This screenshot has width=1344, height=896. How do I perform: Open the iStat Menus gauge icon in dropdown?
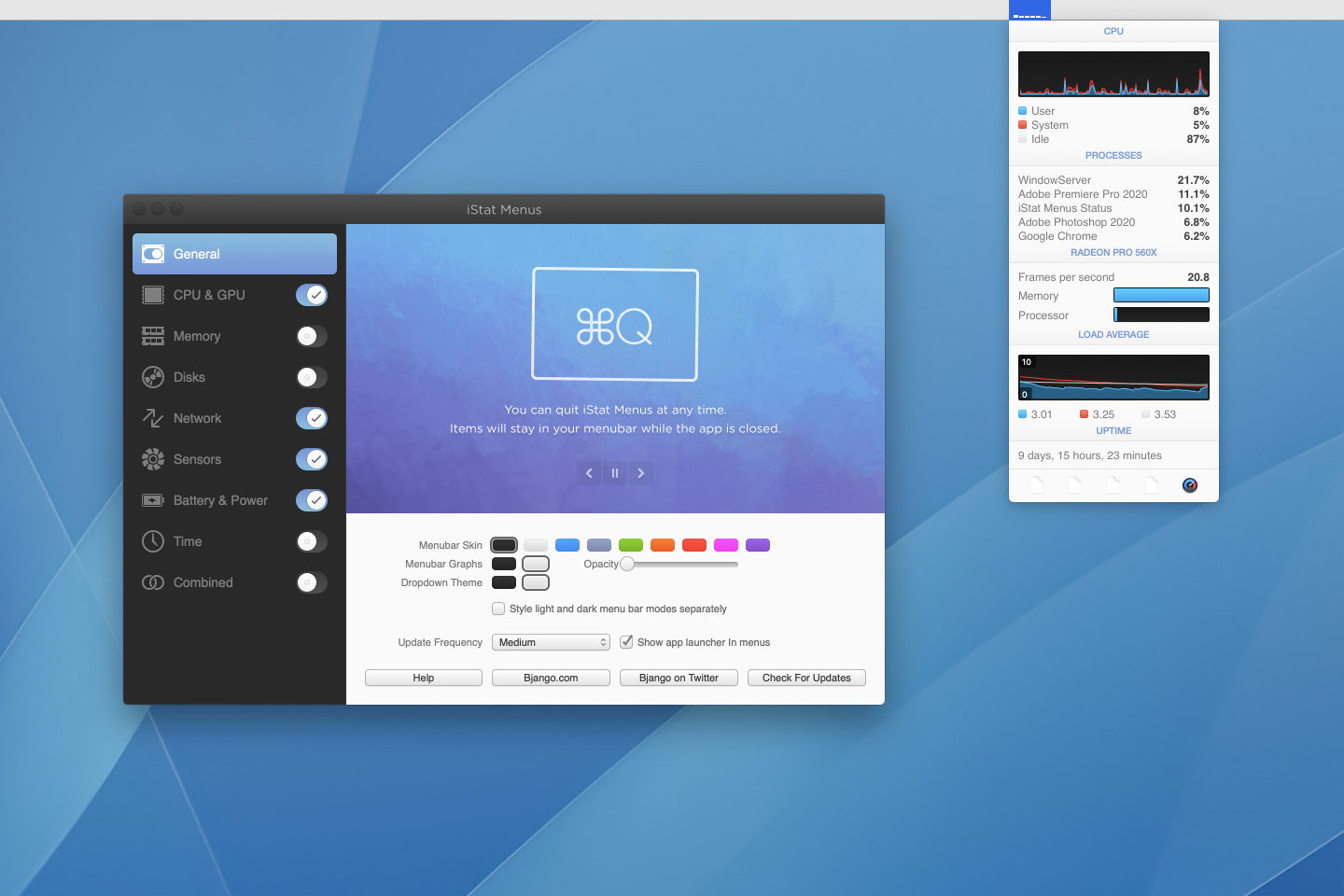[1189, 485]
